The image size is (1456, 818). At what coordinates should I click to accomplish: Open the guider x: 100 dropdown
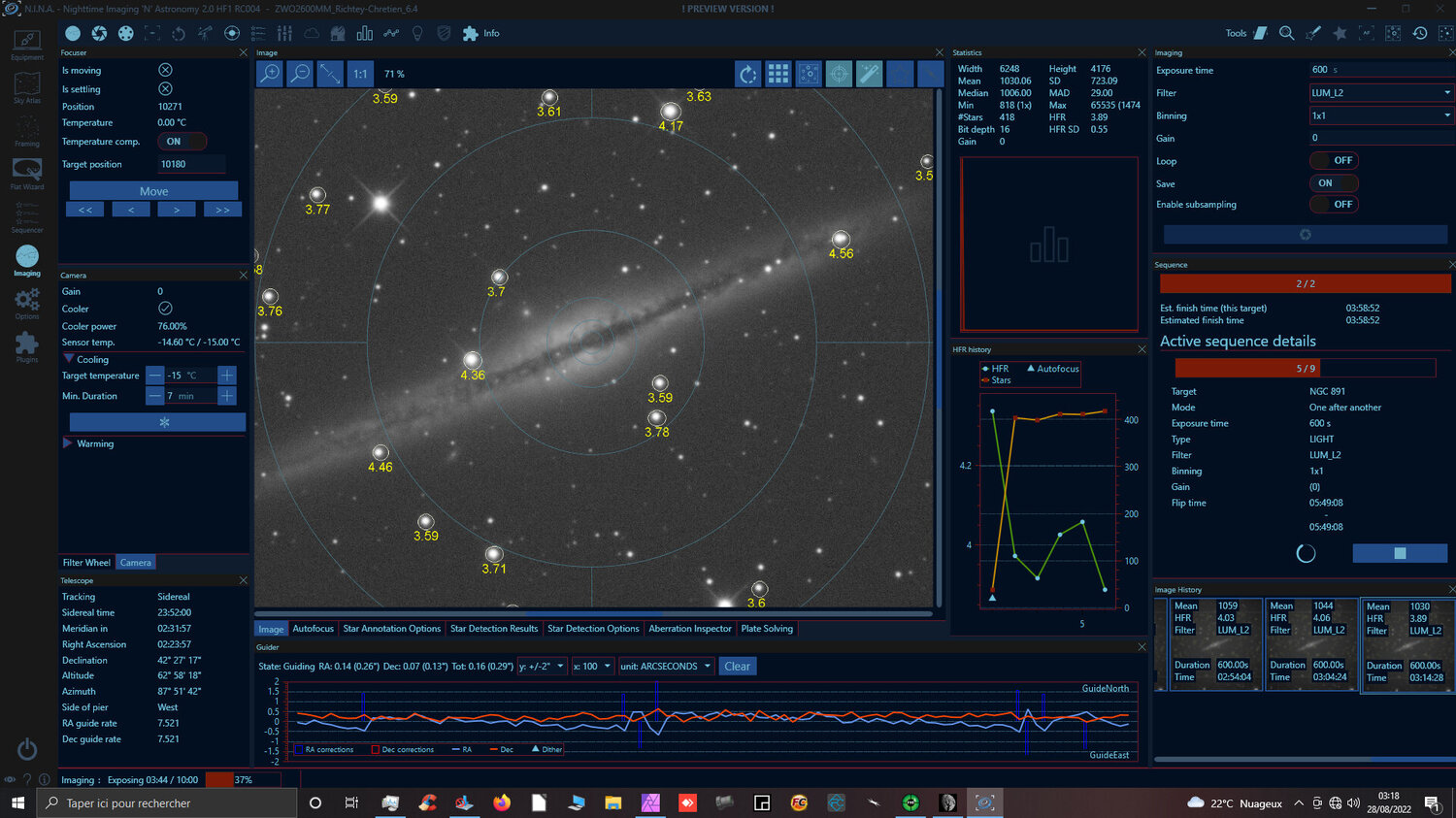coord(592,667)
